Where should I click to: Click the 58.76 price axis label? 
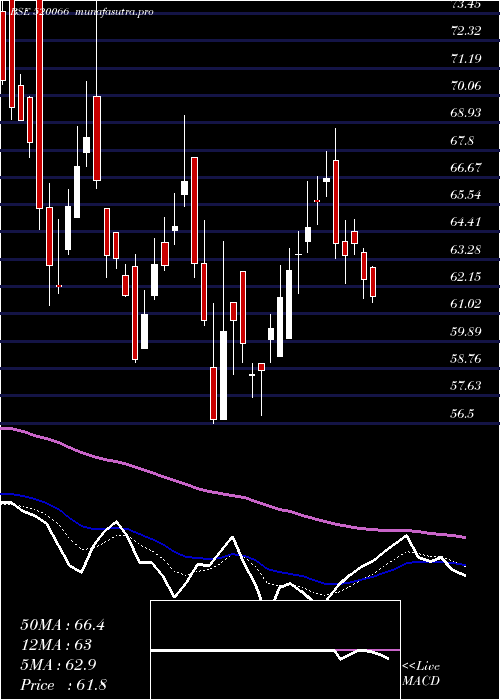[x=467, y=358]
